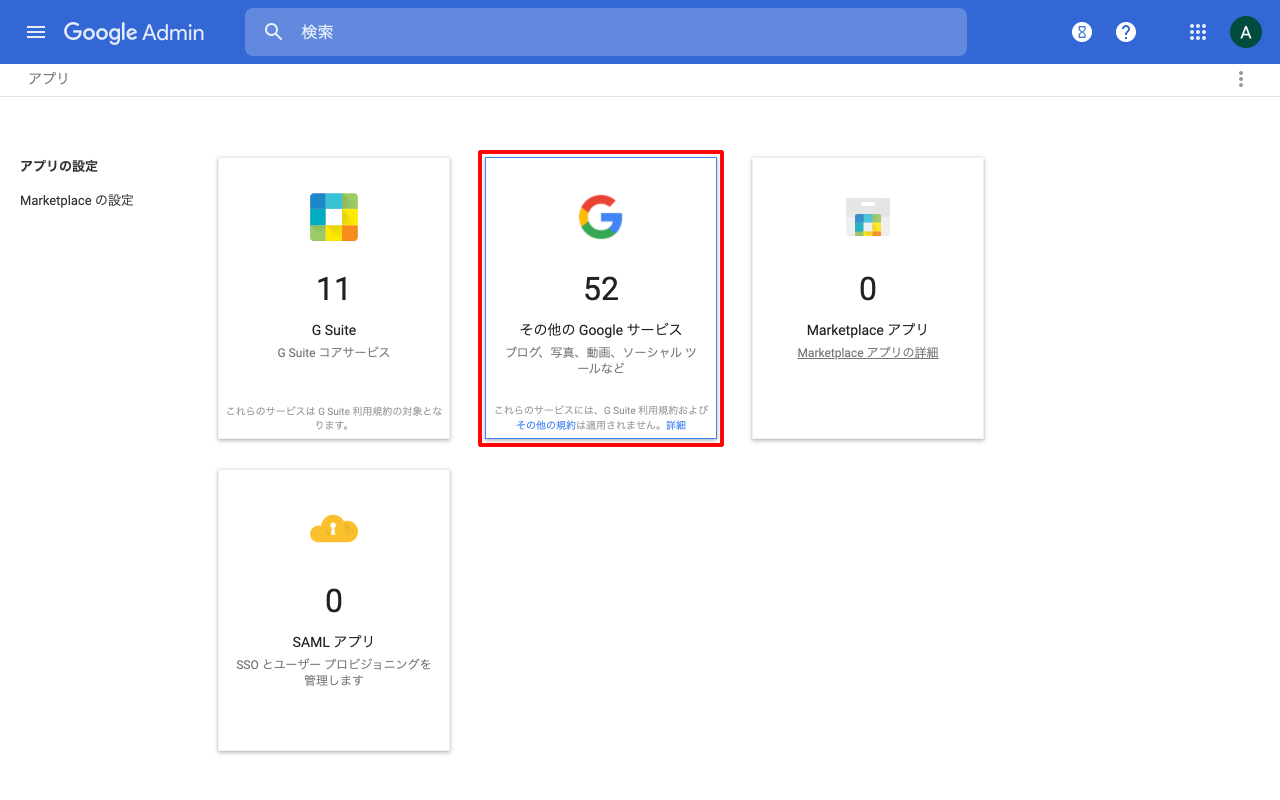
Task: Open the その他の規約 link
Action: pyautogui.click(x=546, y=425)
